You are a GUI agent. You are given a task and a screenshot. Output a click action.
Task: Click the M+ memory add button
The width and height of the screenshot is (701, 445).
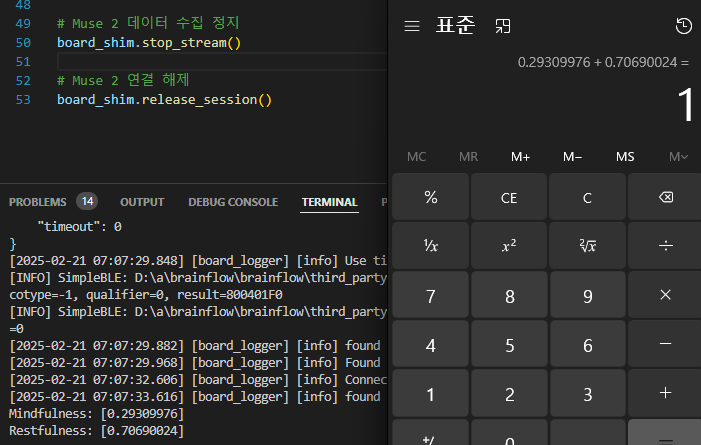tap(520, 157)
